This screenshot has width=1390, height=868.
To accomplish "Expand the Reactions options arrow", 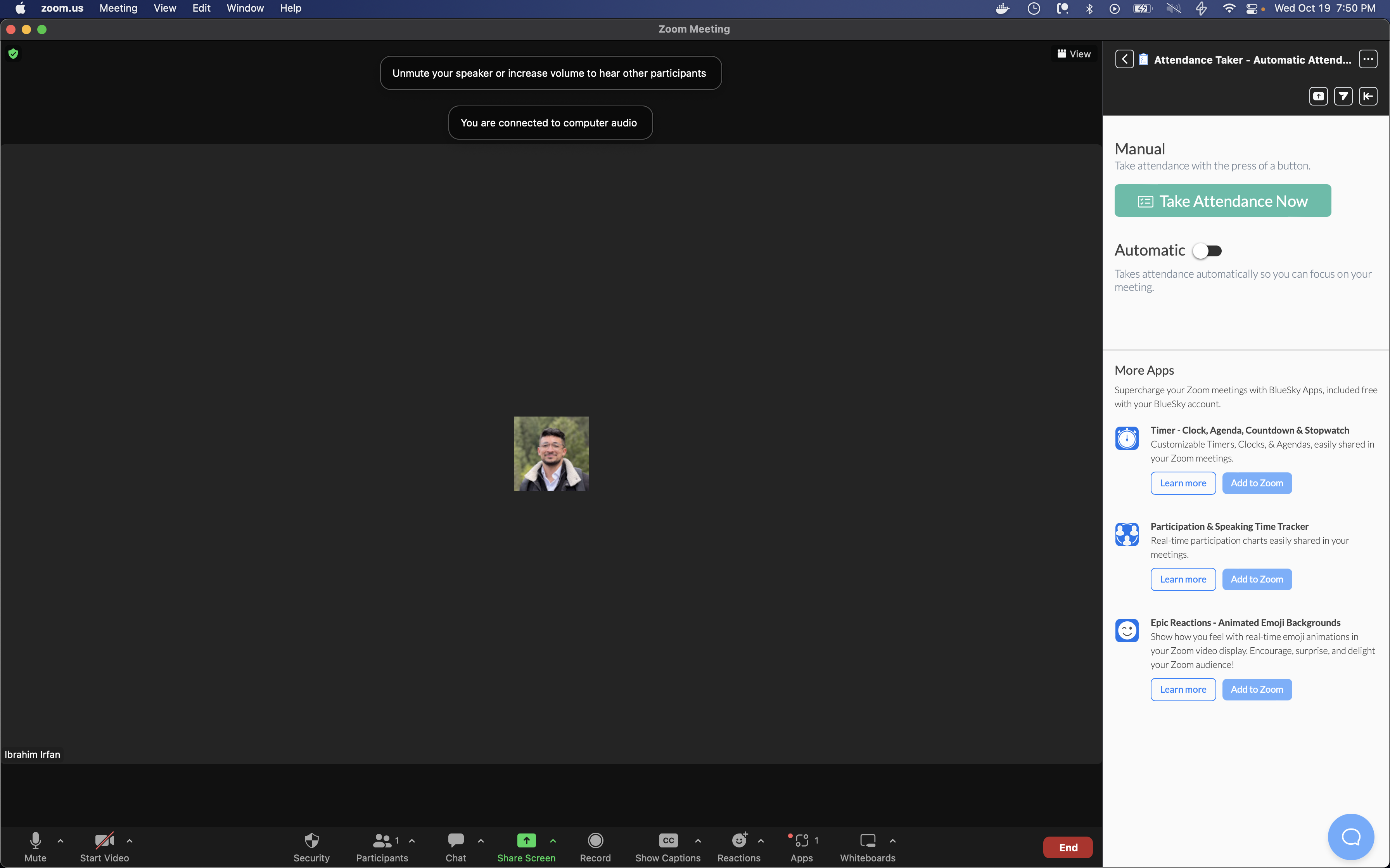I will point(761,841).
